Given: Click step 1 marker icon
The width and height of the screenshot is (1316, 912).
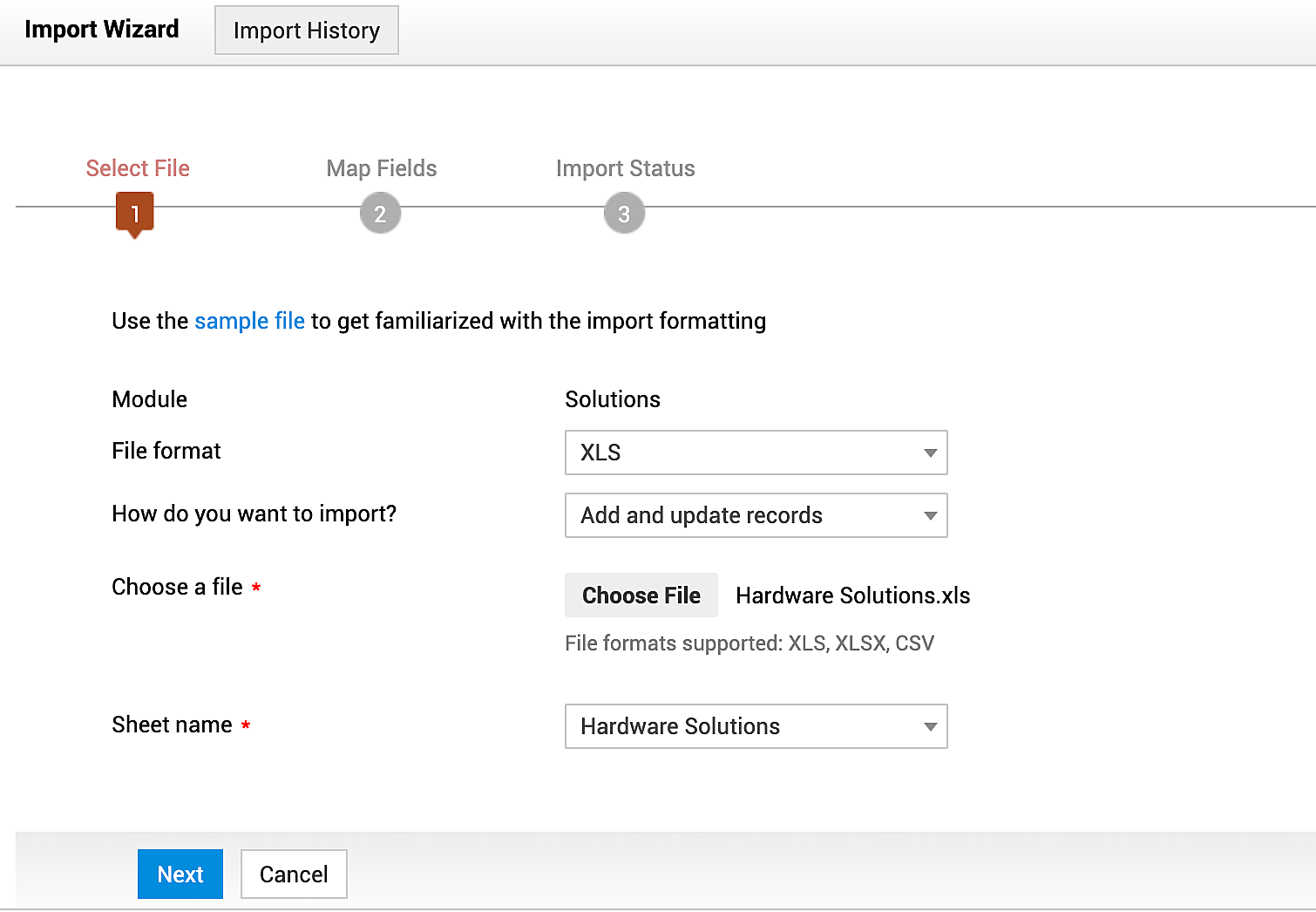Looking at the screenshot, I should (135, 214).
